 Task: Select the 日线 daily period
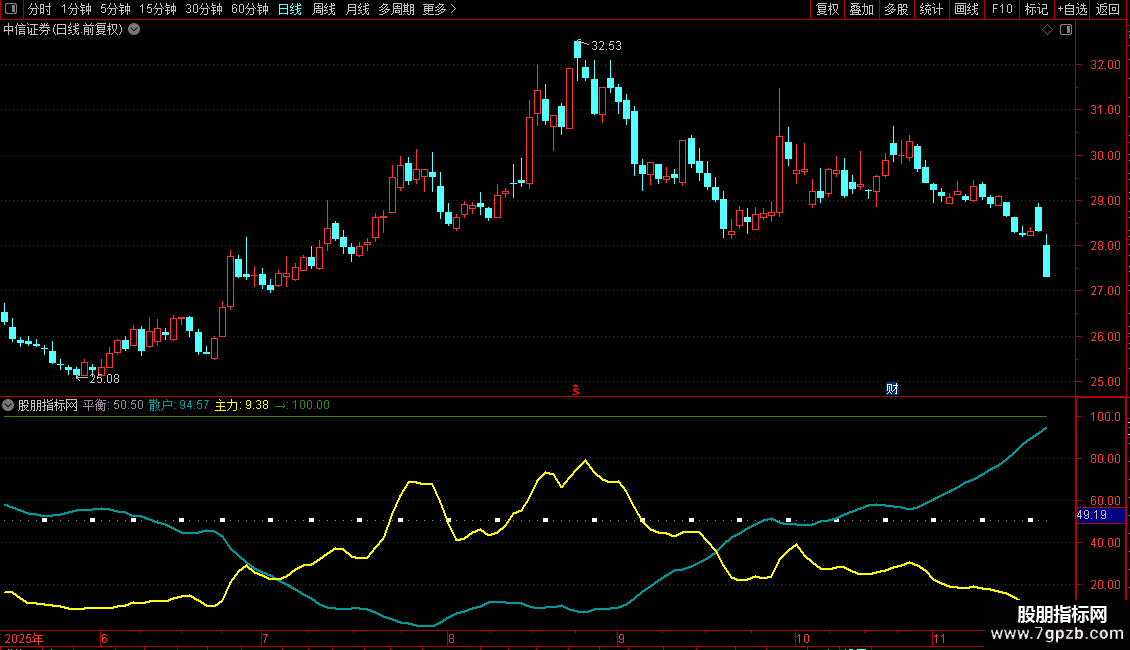pos(290,9)
